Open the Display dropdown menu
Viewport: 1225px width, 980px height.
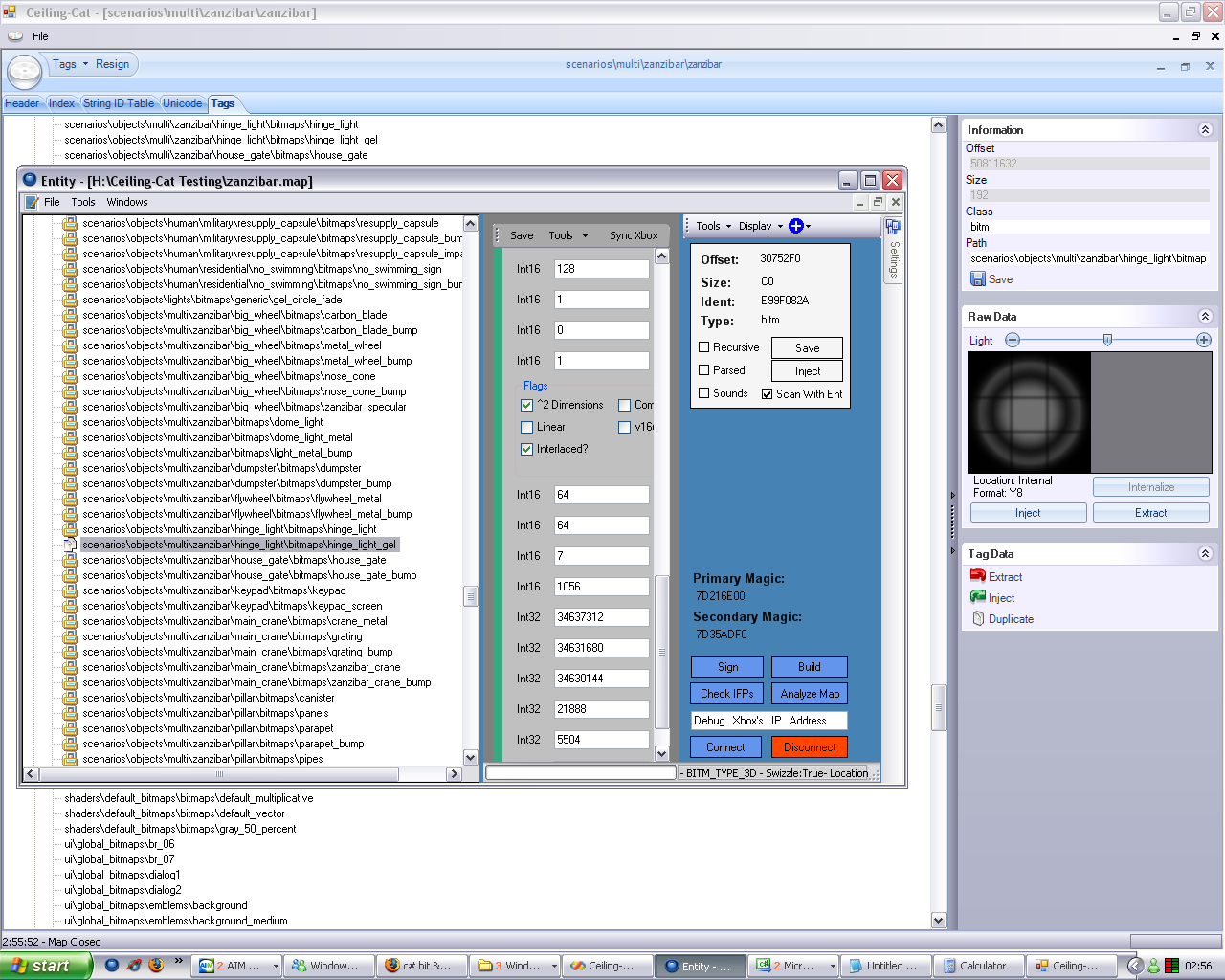[760, 226]
